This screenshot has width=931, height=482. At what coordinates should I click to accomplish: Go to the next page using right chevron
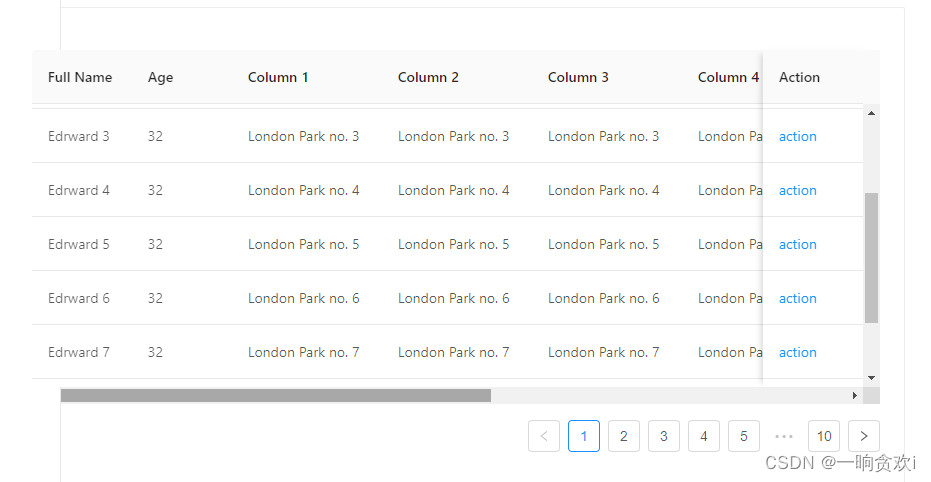point(864,436)
